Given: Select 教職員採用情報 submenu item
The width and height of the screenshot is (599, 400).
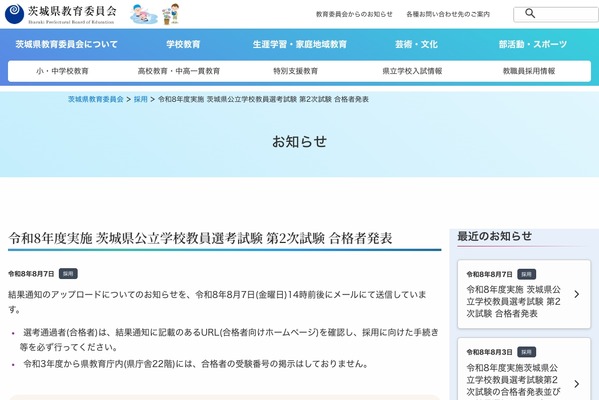Looking at the screenshot, I should click(529, 71).
